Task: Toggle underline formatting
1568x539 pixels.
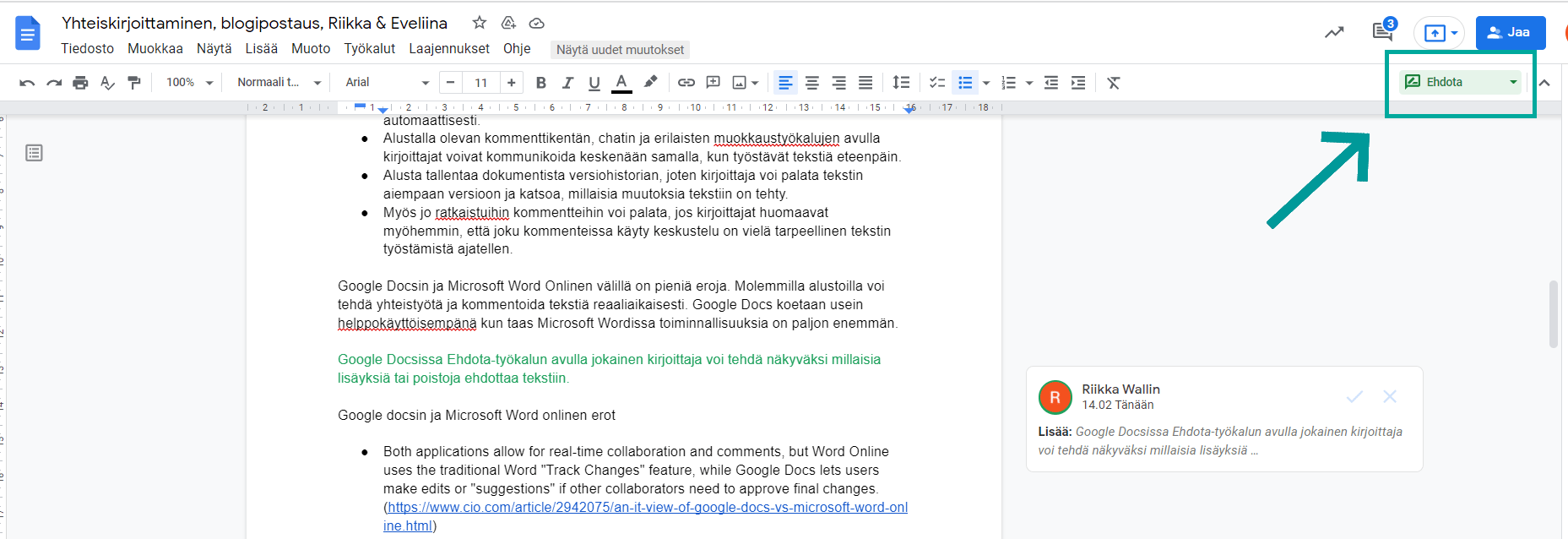Action: [x=594, y=83]
